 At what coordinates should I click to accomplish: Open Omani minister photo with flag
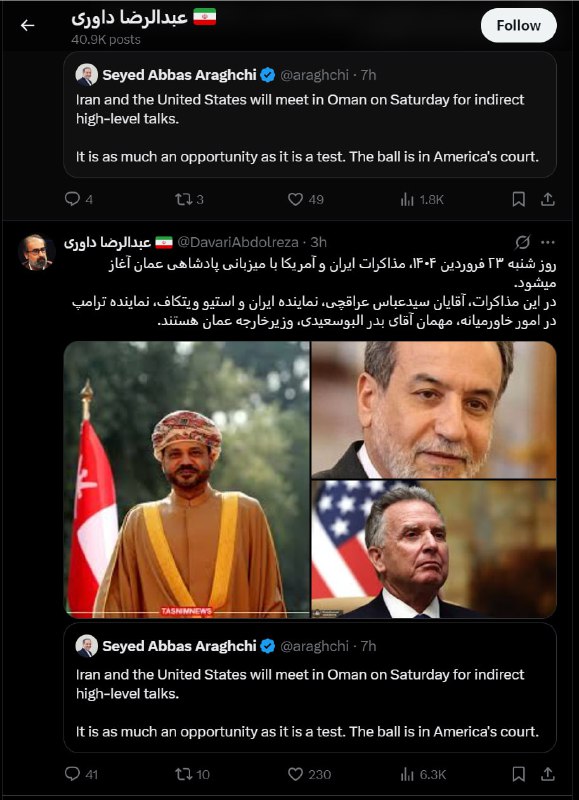coord(187,480)
